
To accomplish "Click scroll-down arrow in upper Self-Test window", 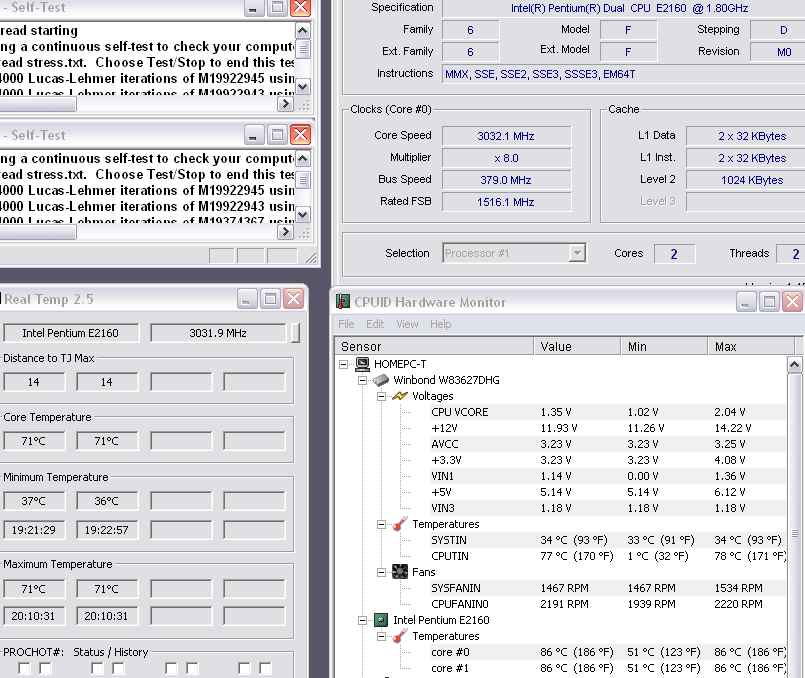I will [x=303, y=86].
